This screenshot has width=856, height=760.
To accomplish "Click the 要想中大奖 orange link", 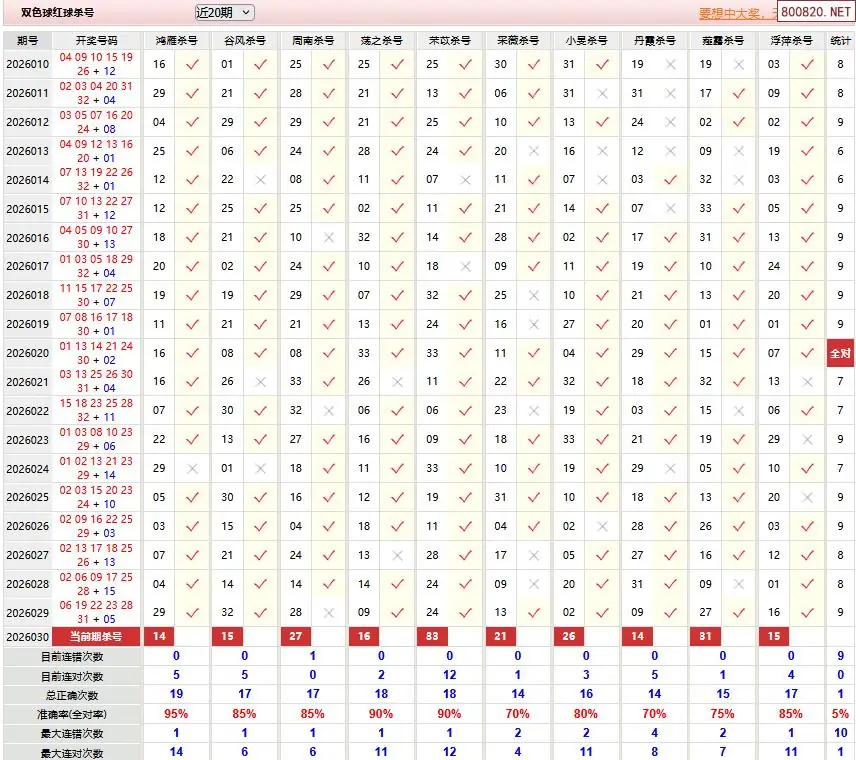I will [736, 13].
